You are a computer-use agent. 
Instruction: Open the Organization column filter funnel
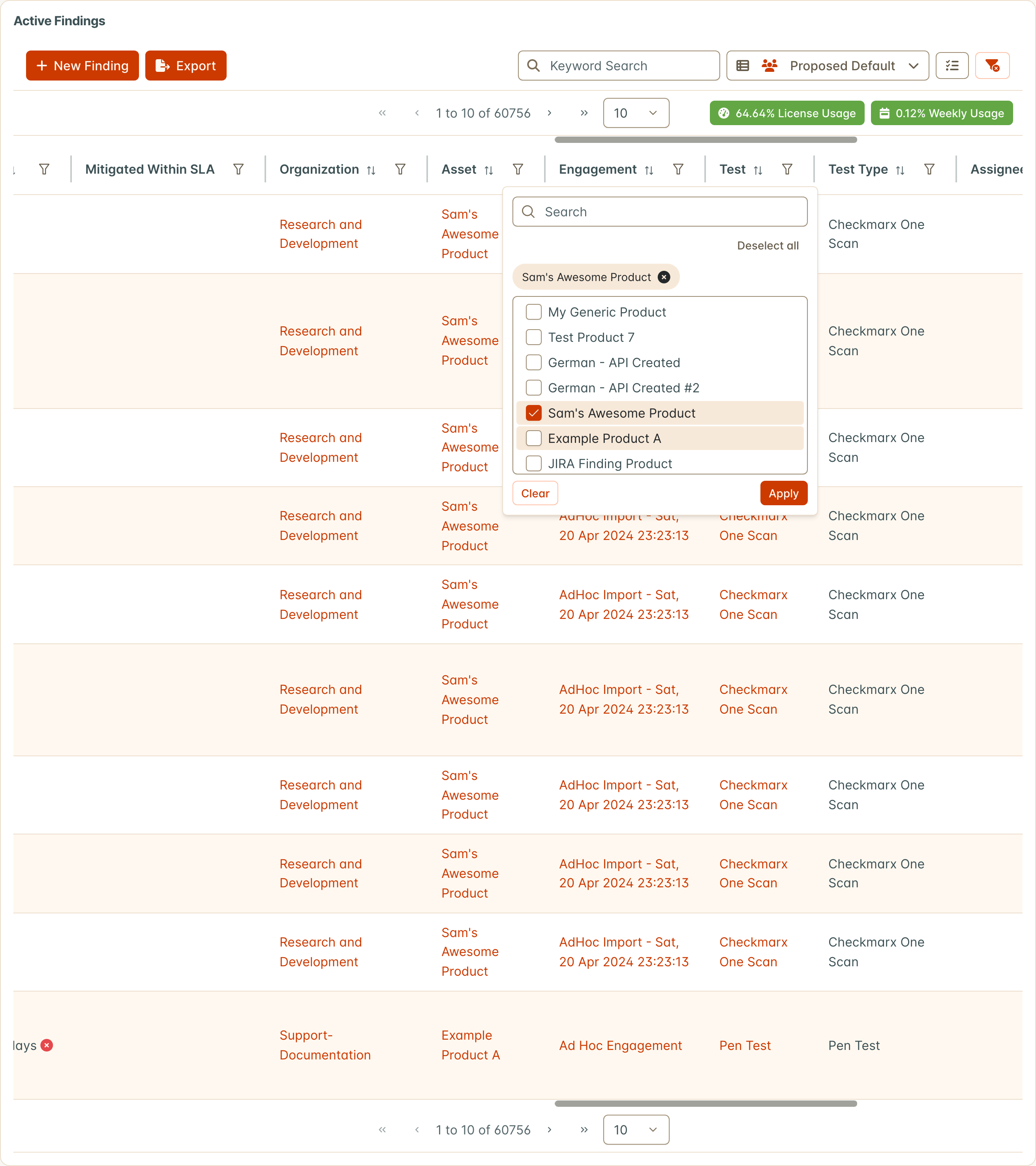[400, 169]
